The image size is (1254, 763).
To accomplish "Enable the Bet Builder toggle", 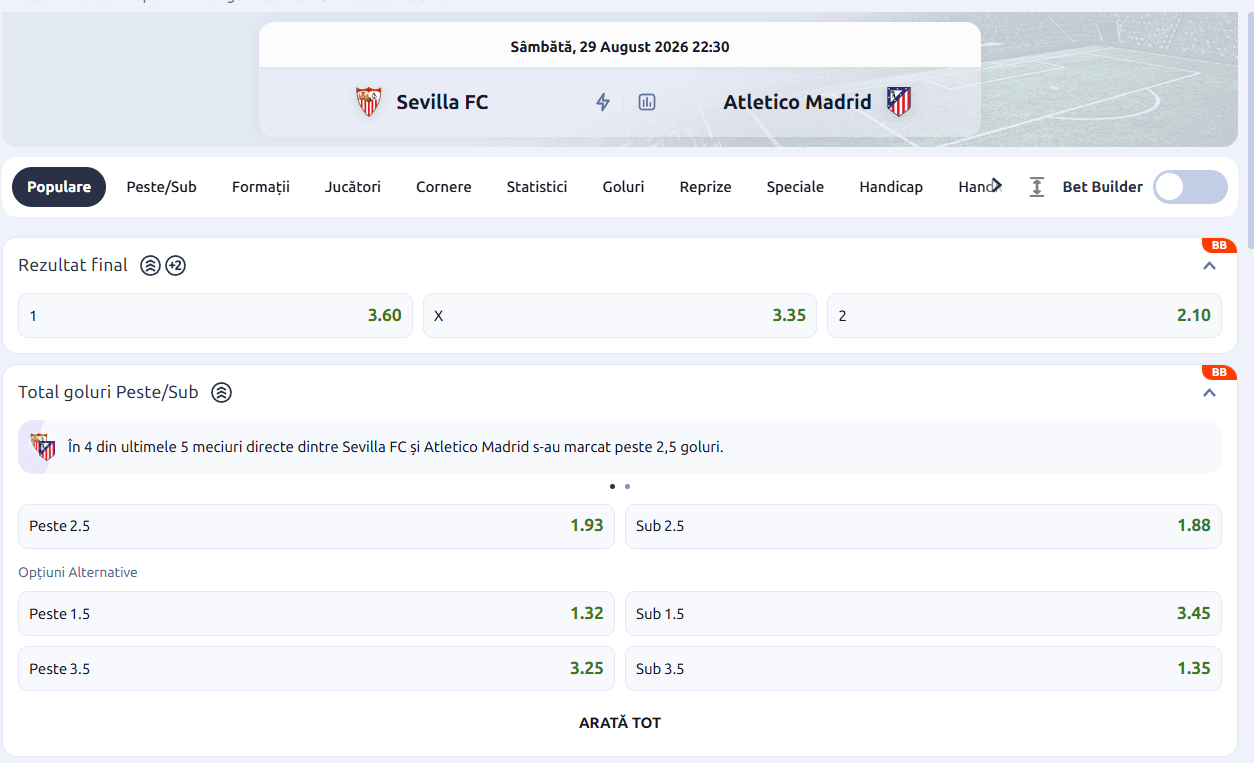I will (1190, 187).
